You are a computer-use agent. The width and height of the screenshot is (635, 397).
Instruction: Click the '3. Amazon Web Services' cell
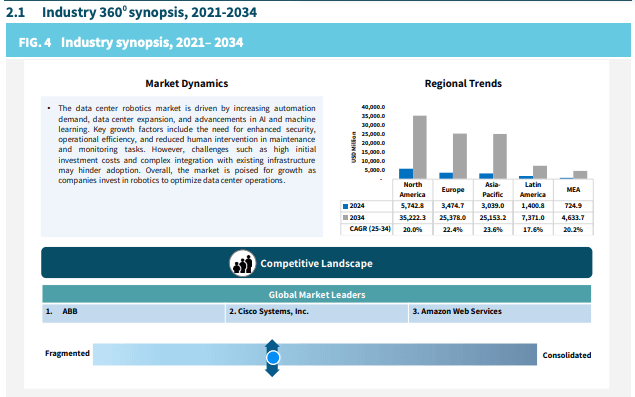[500, 313]
